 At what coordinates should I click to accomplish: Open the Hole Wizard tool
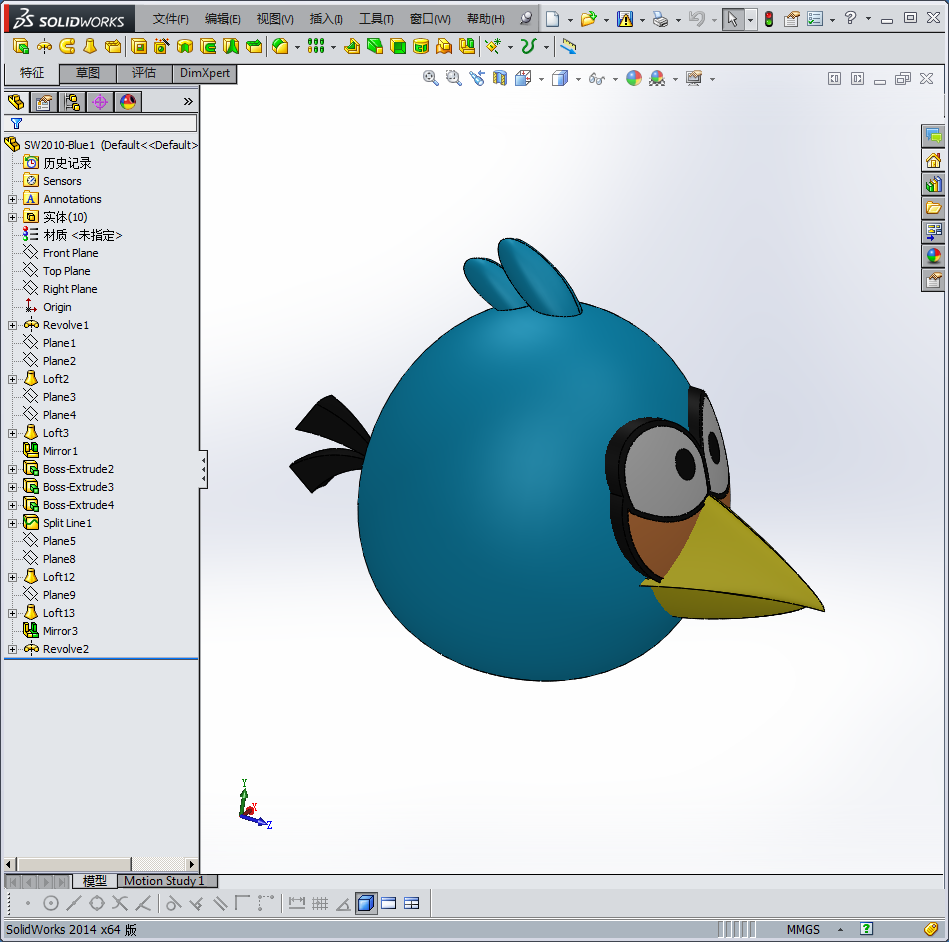click(x=161, y=46)
